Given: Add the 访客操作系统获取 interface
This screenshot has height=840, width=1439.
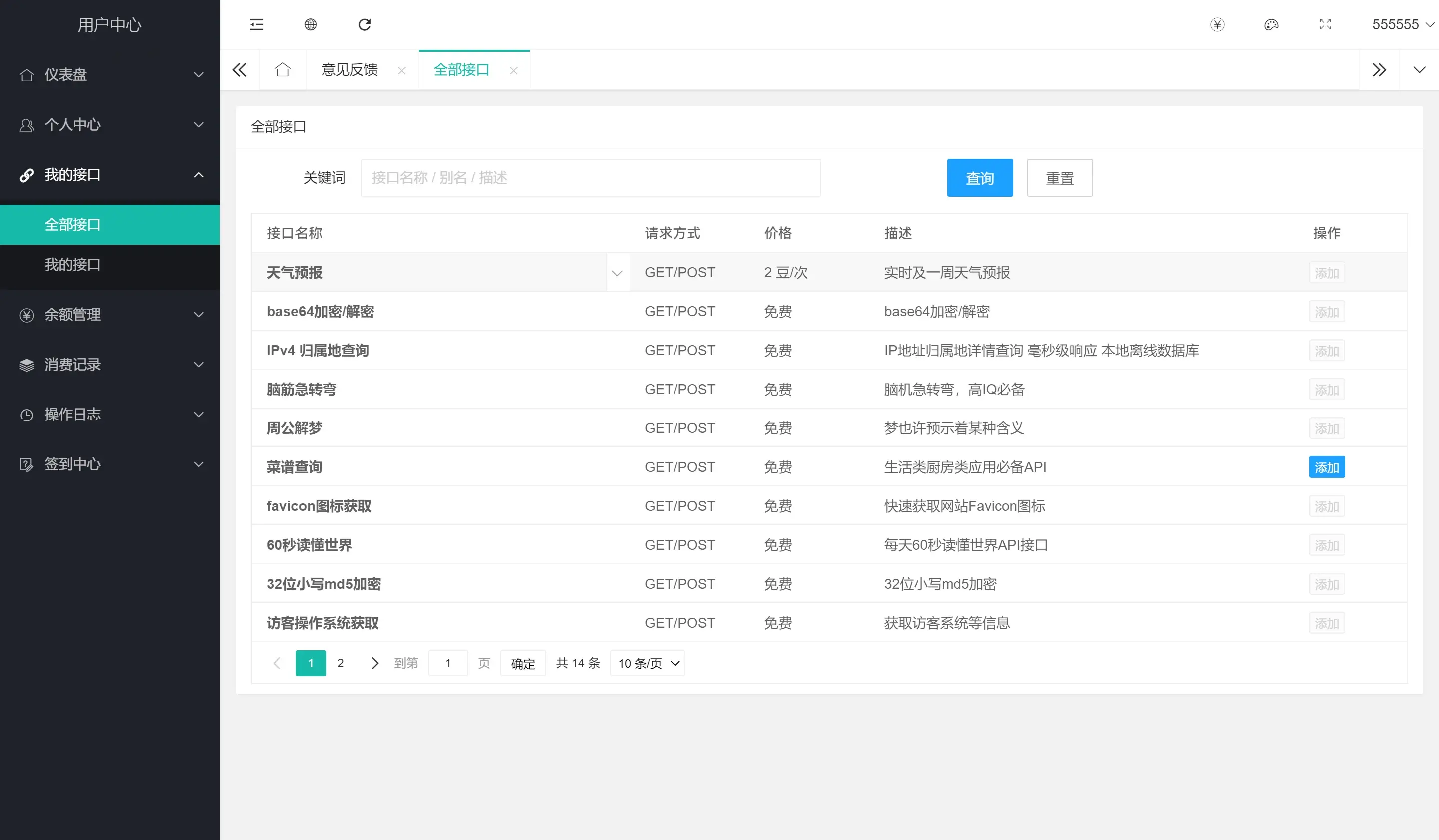Looking at the screenshot, I should pos(1327,623).
